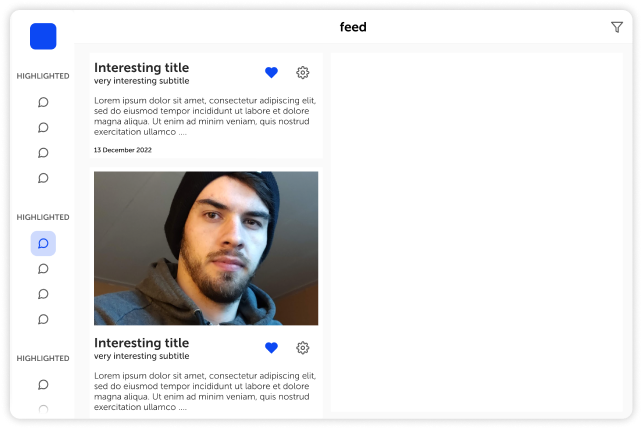Select the third chat icon in first group
The image size is (643, 429).
(43, 153)
